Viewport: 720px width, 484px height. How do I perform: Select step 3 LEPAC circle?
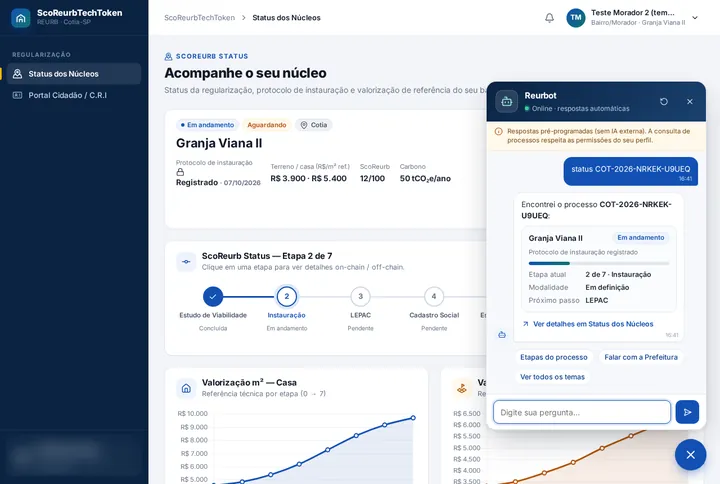(360, 297)
